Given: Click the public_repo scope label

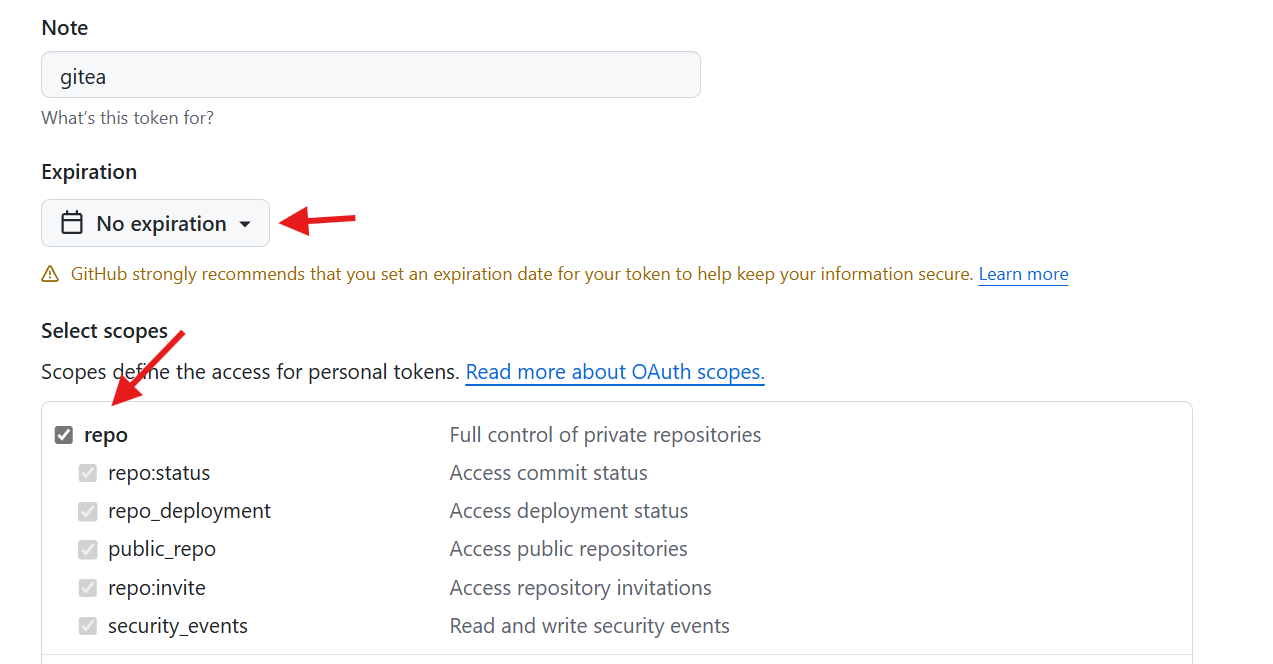Looking at the screenshot, I should click(x=162, y=550).
